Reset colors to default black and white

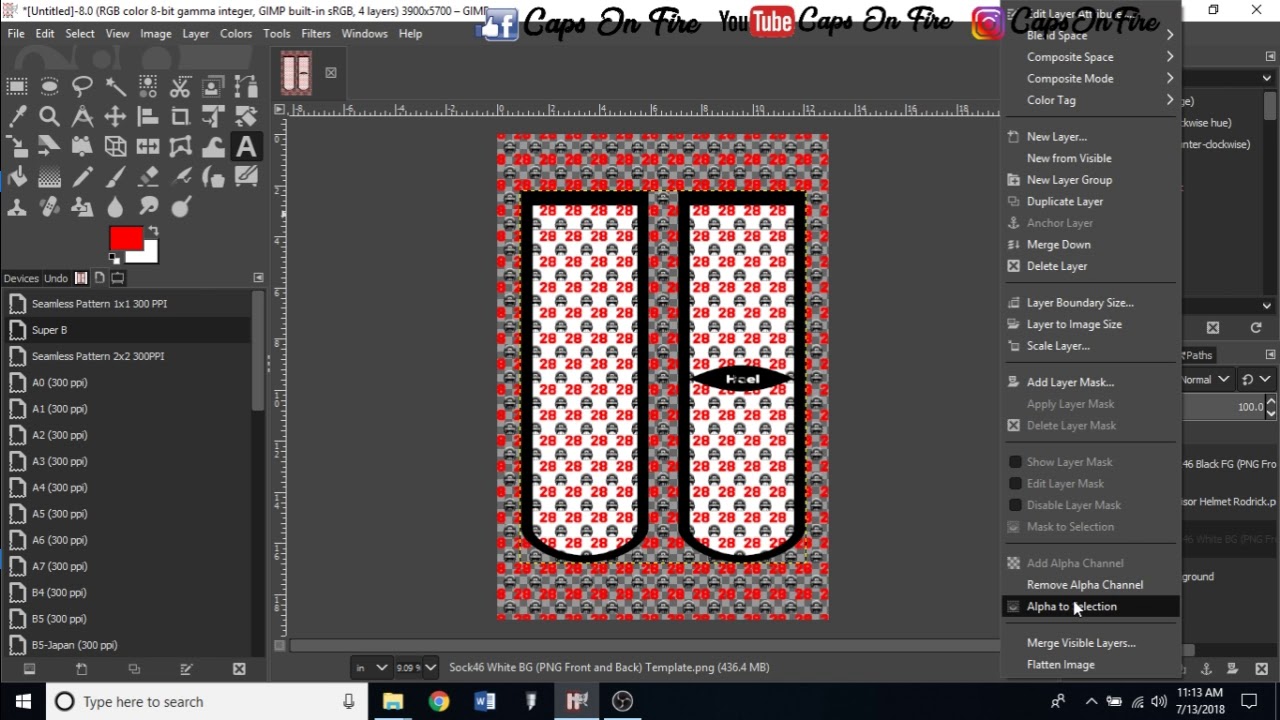point(114,258)
